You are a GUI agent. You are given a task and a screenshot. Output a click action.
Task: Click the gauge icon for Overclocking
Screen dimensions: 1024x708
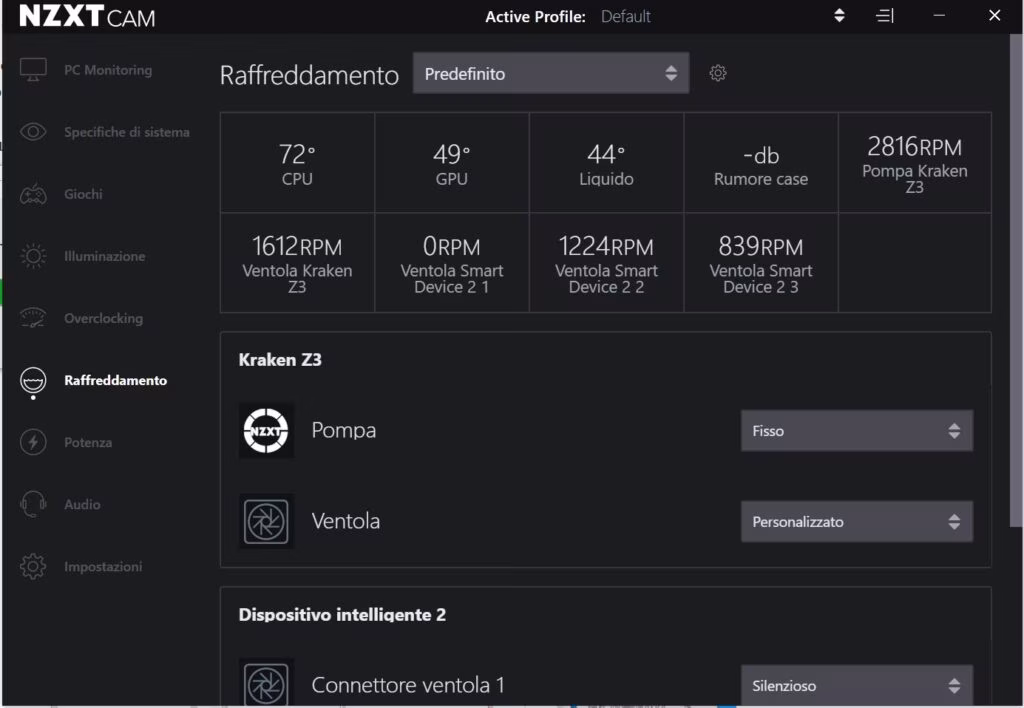[33, 318]
